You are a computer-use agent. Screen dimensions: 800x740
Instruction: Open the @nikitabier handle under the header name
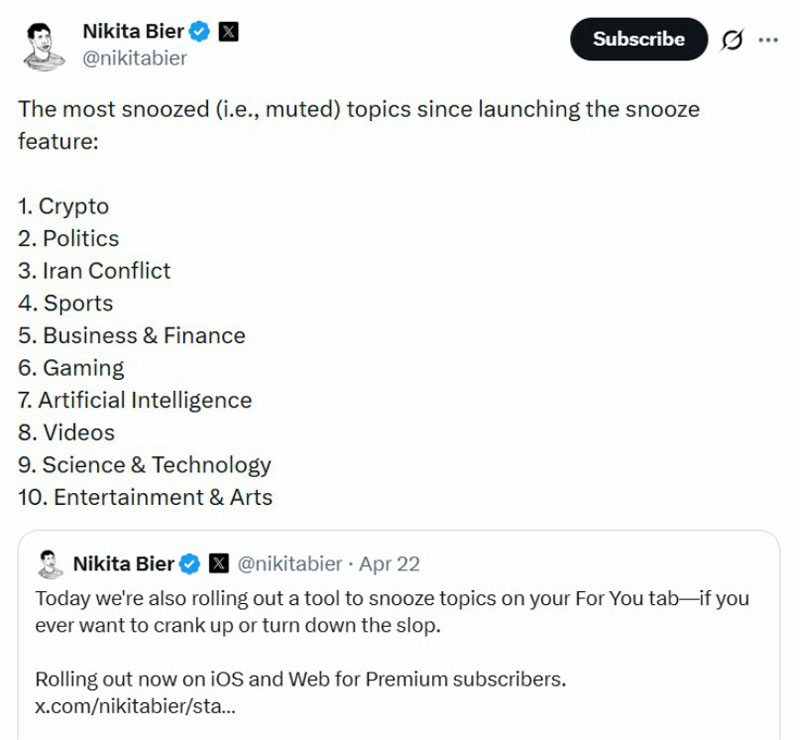134,58
